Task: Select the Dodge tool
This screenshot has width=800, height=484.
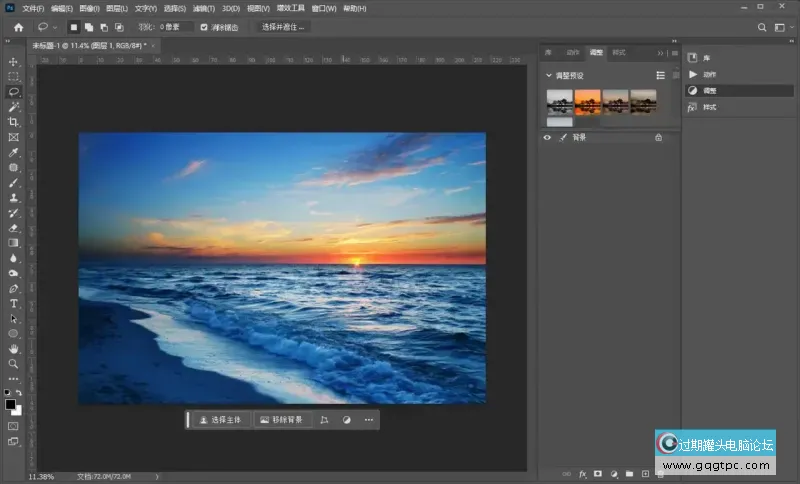Action: (x=13, y=273)
